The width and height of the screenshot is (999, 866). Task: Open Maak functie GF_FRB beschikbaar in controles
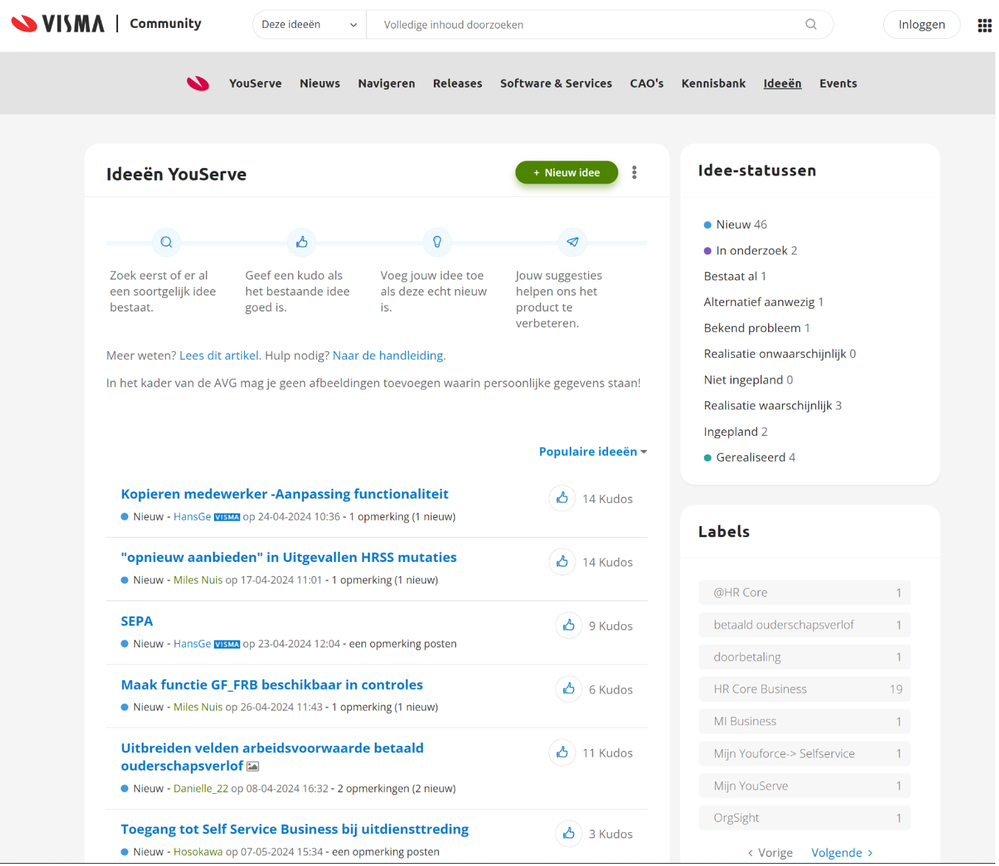(x=272, y=684)
